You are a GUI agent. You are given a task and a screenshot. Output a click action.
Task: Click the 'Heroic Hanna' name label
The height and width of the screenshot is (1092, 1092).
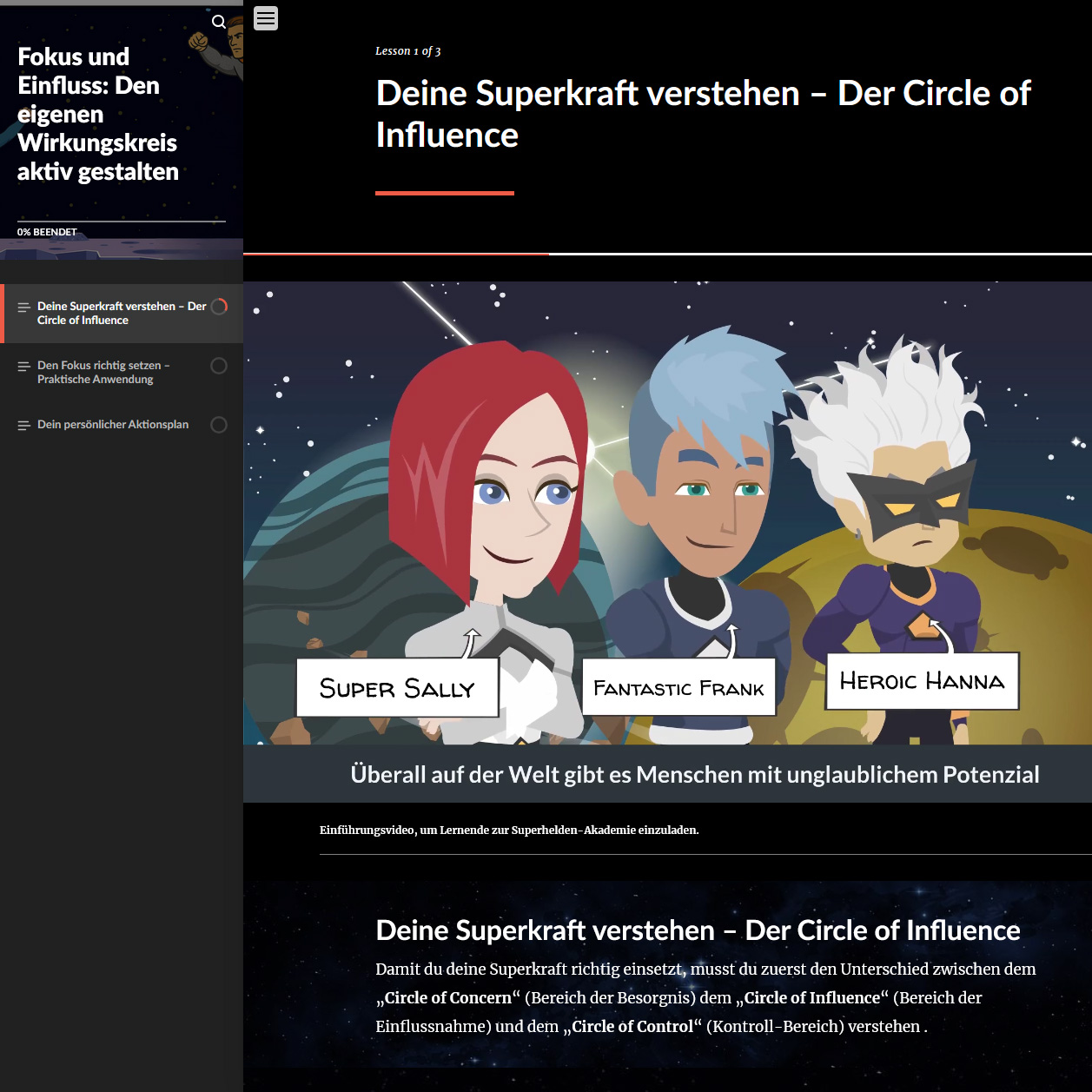coord(922,681)
